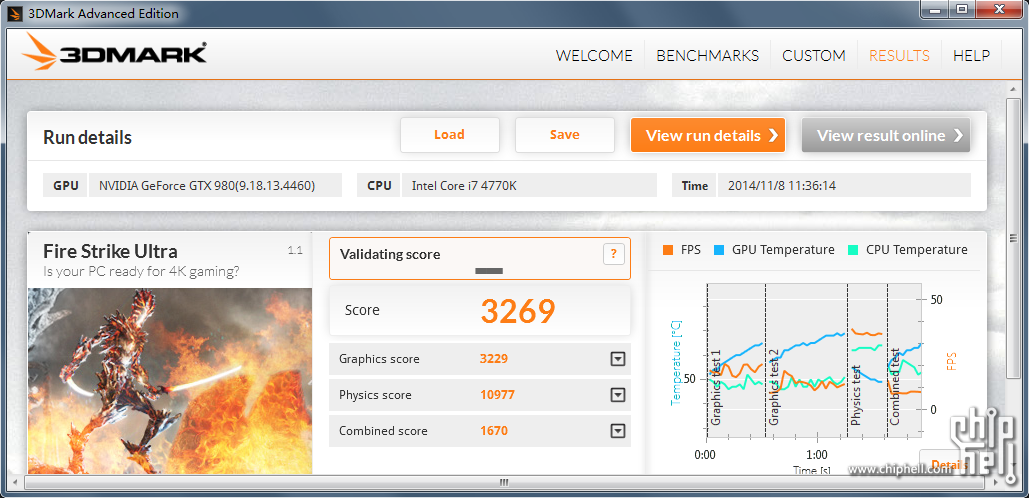Screen dimensions: 1029x498
Task: Minimize the 3DMark window
Action: pos(933,9)
